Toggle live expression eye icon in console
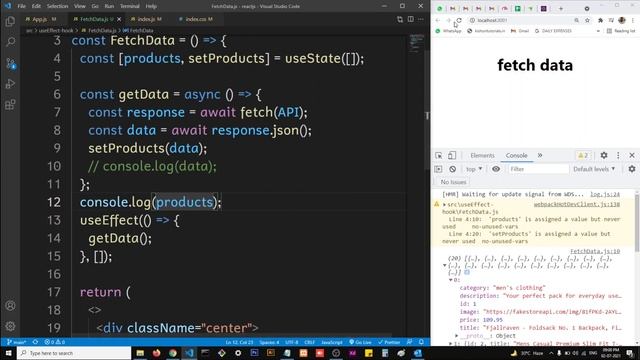Viewport: 640px width, 360px height. (x=496, y=169)
